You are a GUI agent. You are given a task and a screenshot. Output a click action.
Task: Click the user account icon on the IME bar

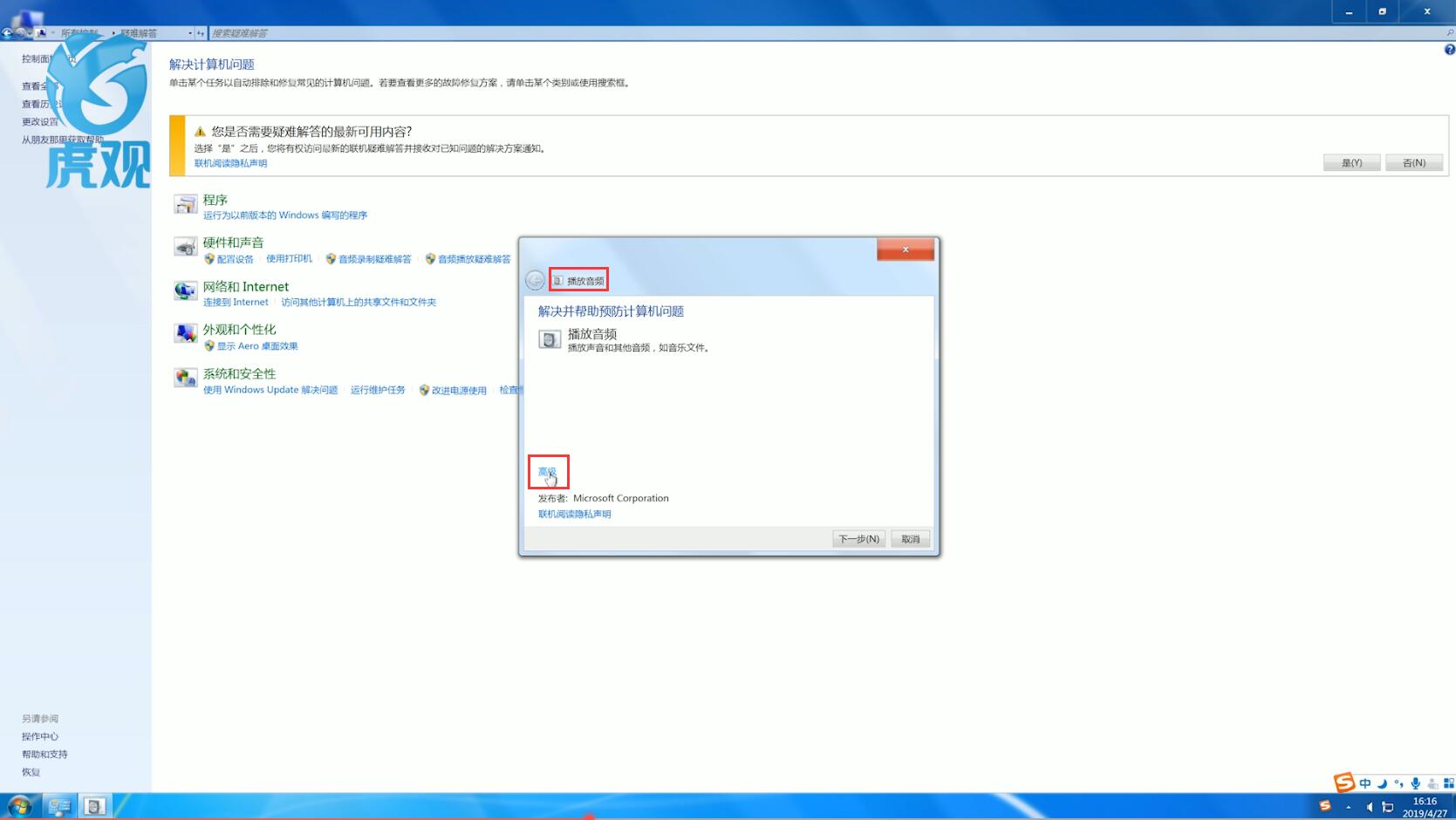[1432, 783]
